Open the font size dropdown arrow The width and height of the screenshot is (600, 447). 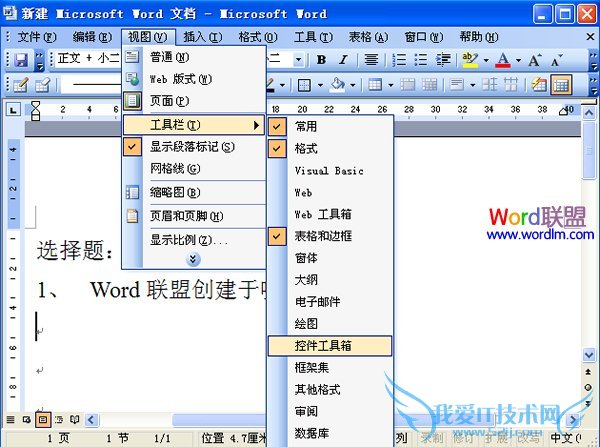(x=298, y=60)
